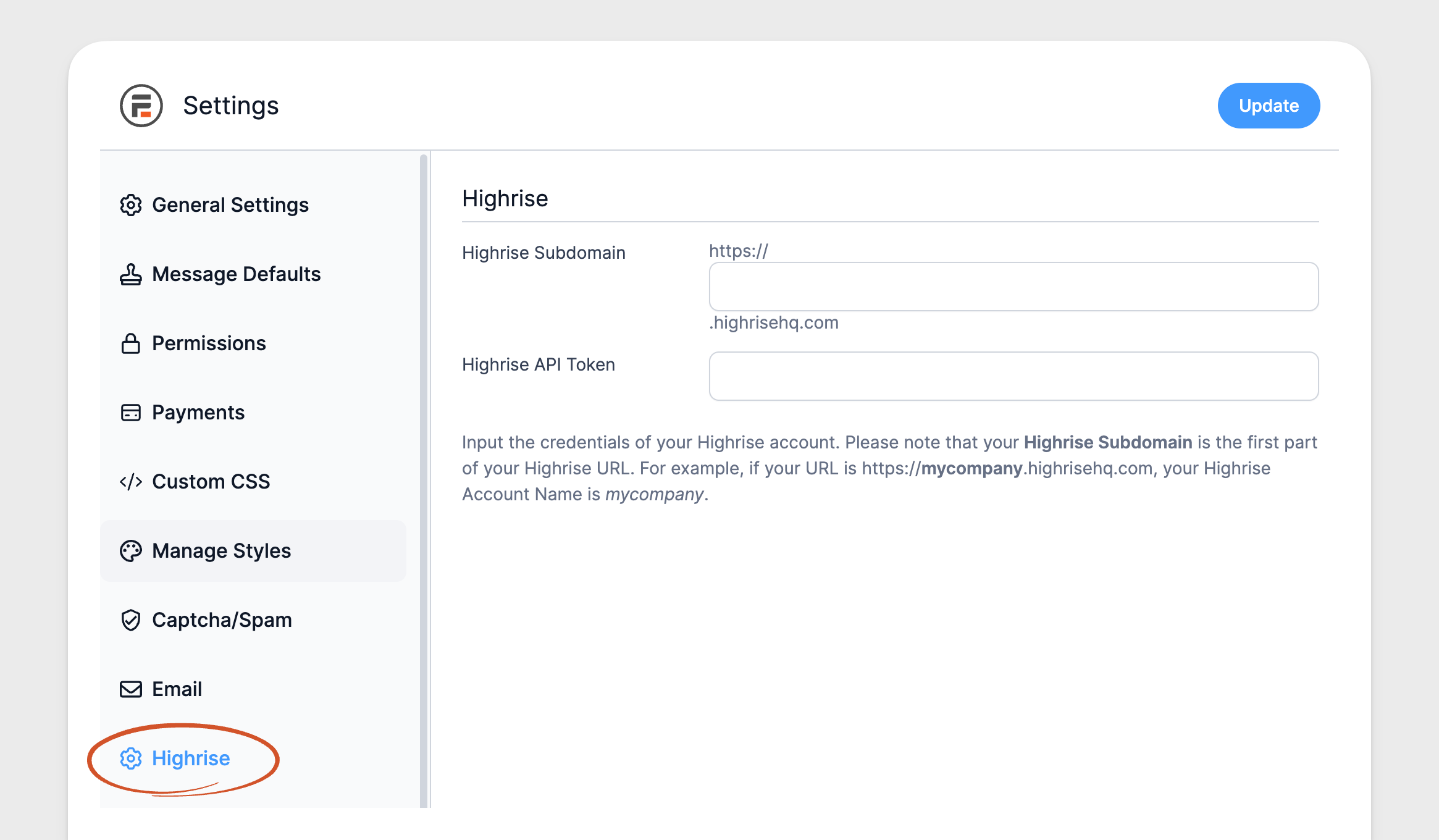Click the General Settings gear icon

click(131, 205)
